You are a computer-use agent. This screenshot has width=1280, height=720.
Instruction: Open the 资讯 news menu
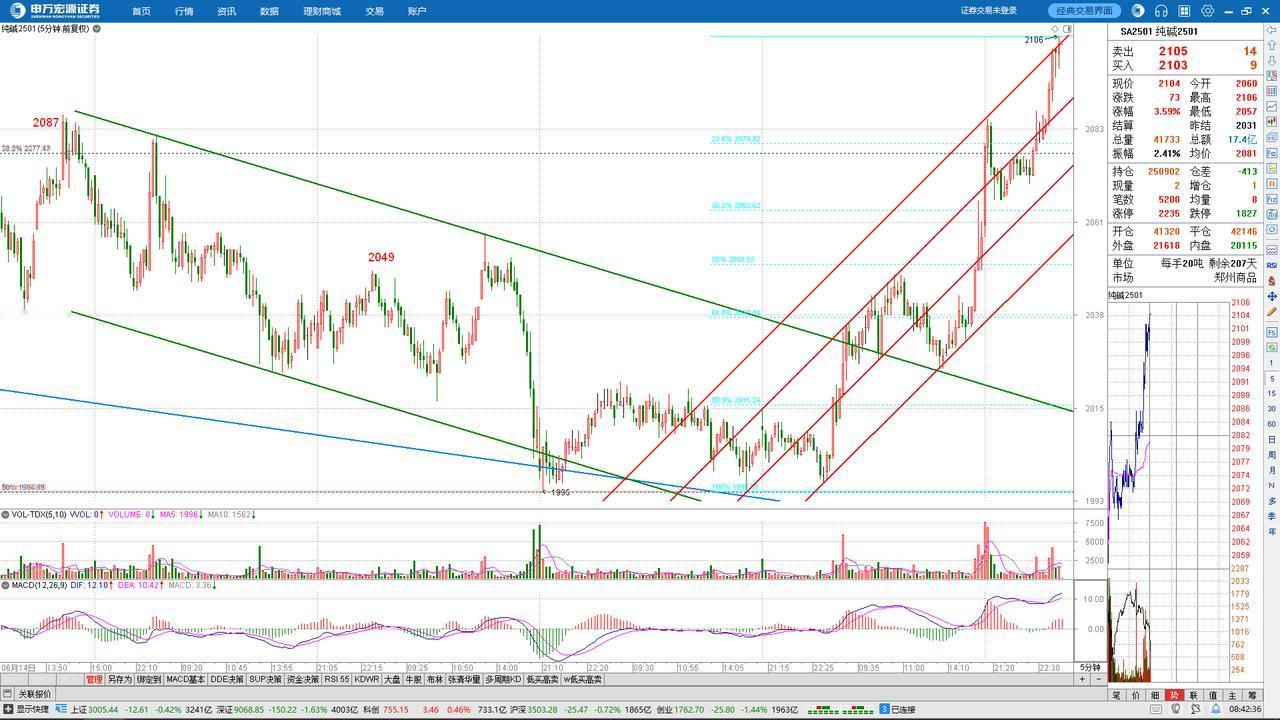click(x=226, y=11)
